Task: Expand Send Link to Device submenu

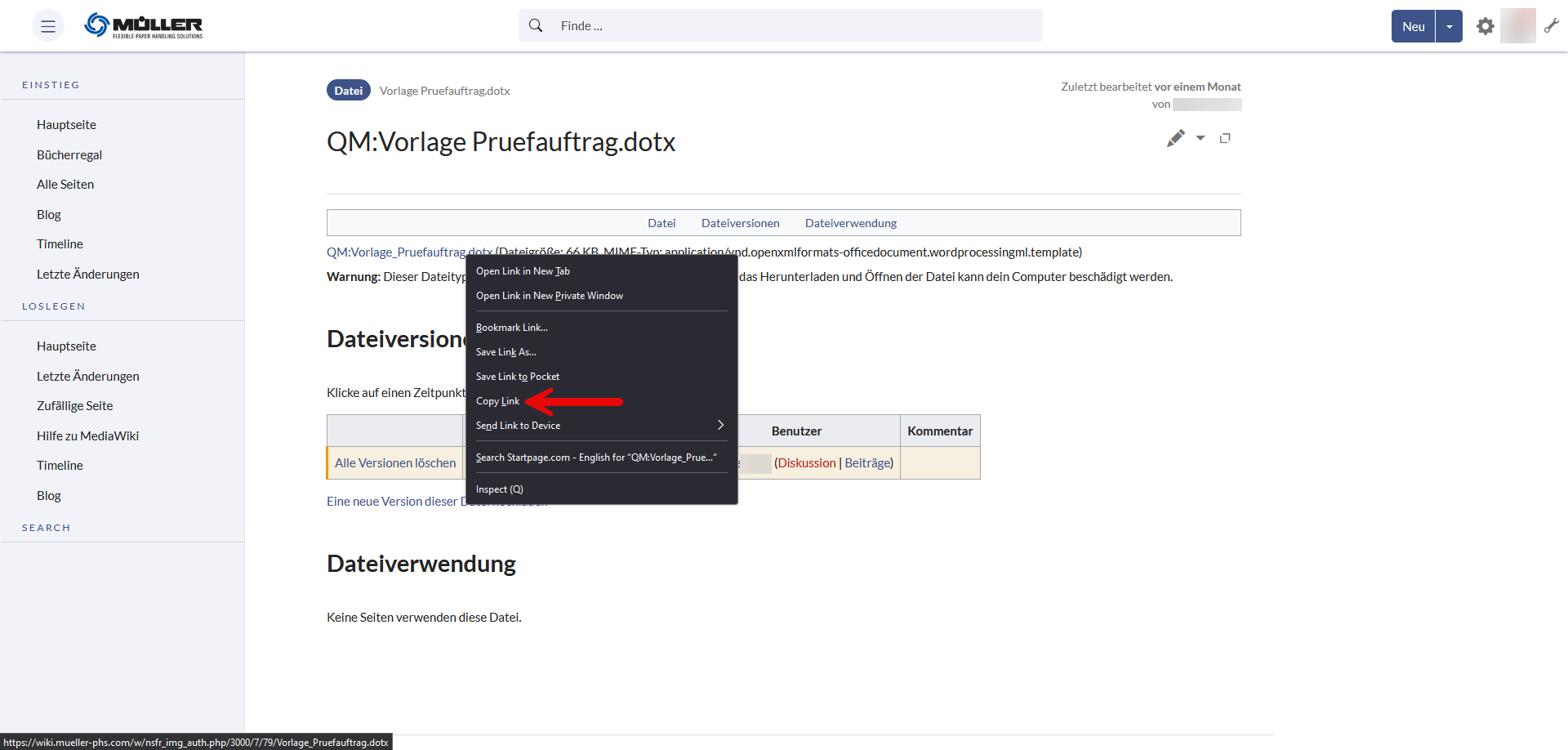Action: tap(720, 426)
